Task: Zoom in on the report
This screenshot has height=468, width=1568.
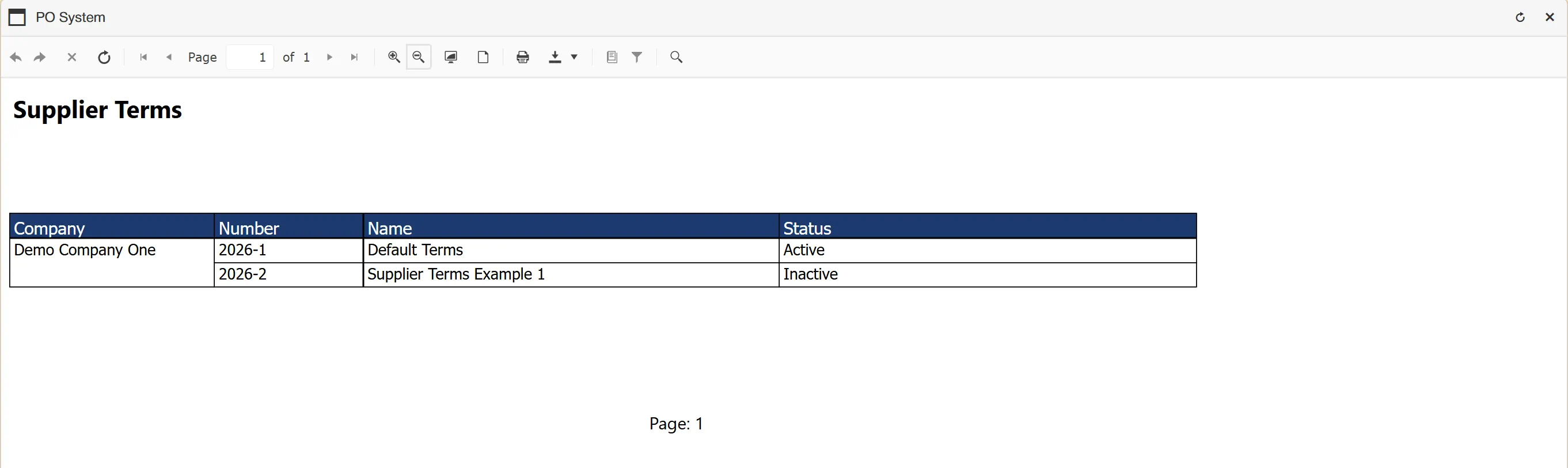Action: 394,56
